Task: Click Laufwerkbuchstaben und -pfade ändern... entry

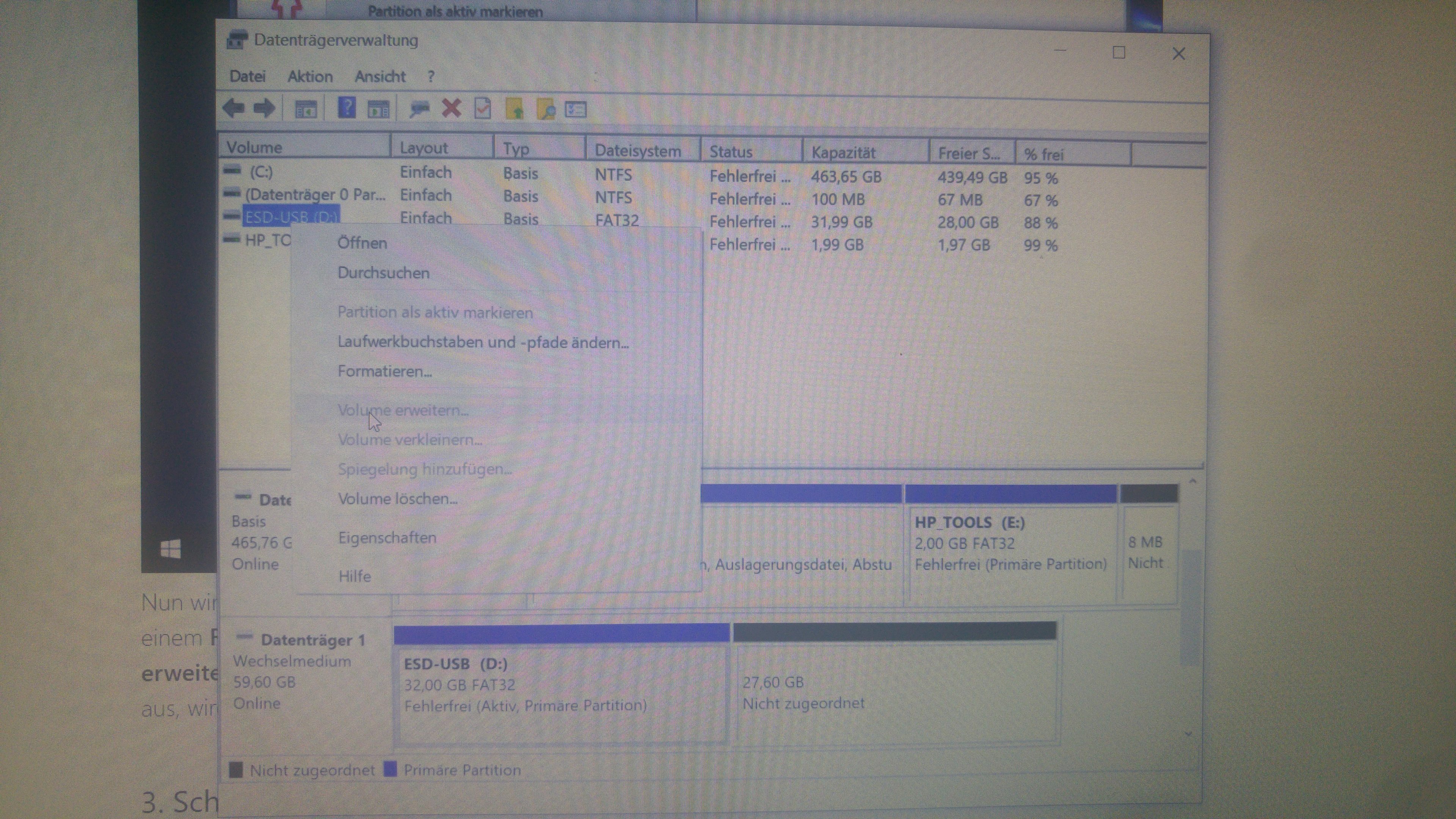Action: pos(483,342)
